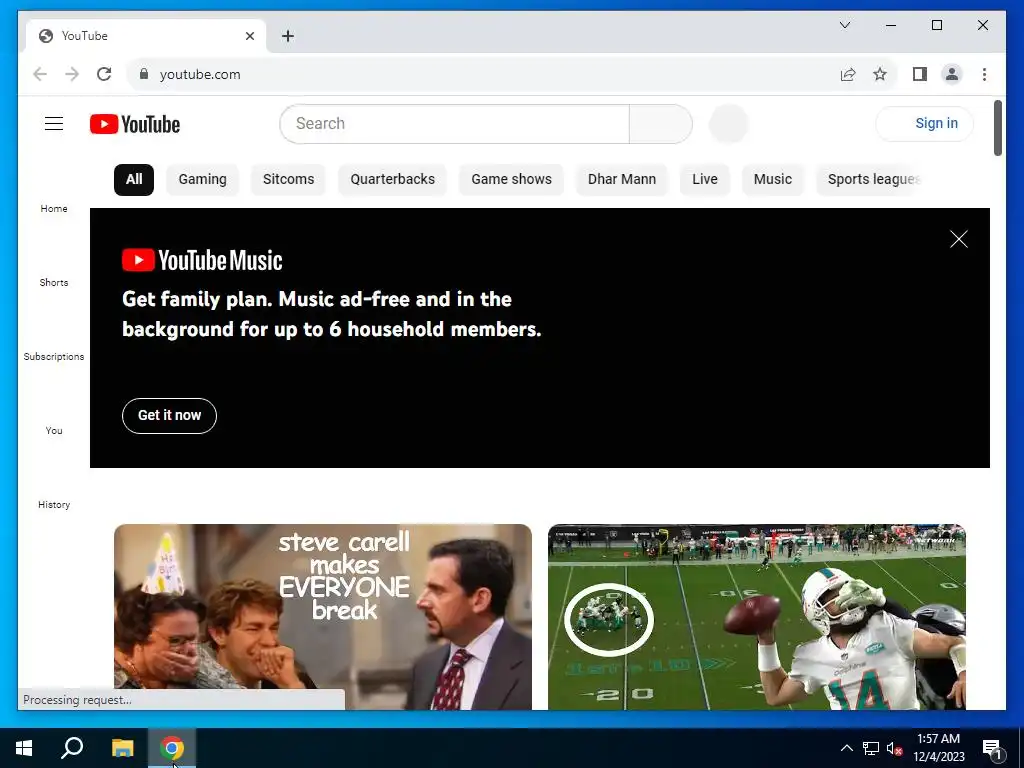Share this page using the share icon
The image size is (1024, 768).
click(848, 74)
